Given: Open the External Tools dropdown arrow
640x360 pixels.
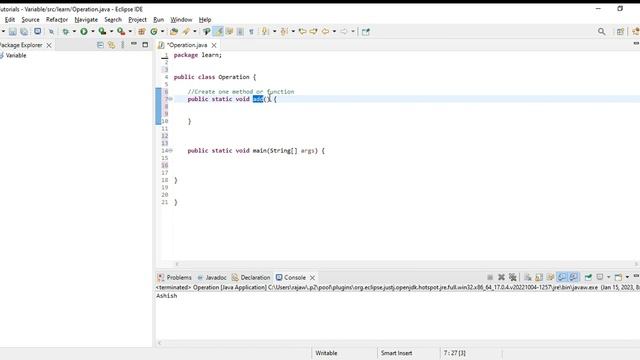Looking at the screenshot, I should (x=130, y=31).
